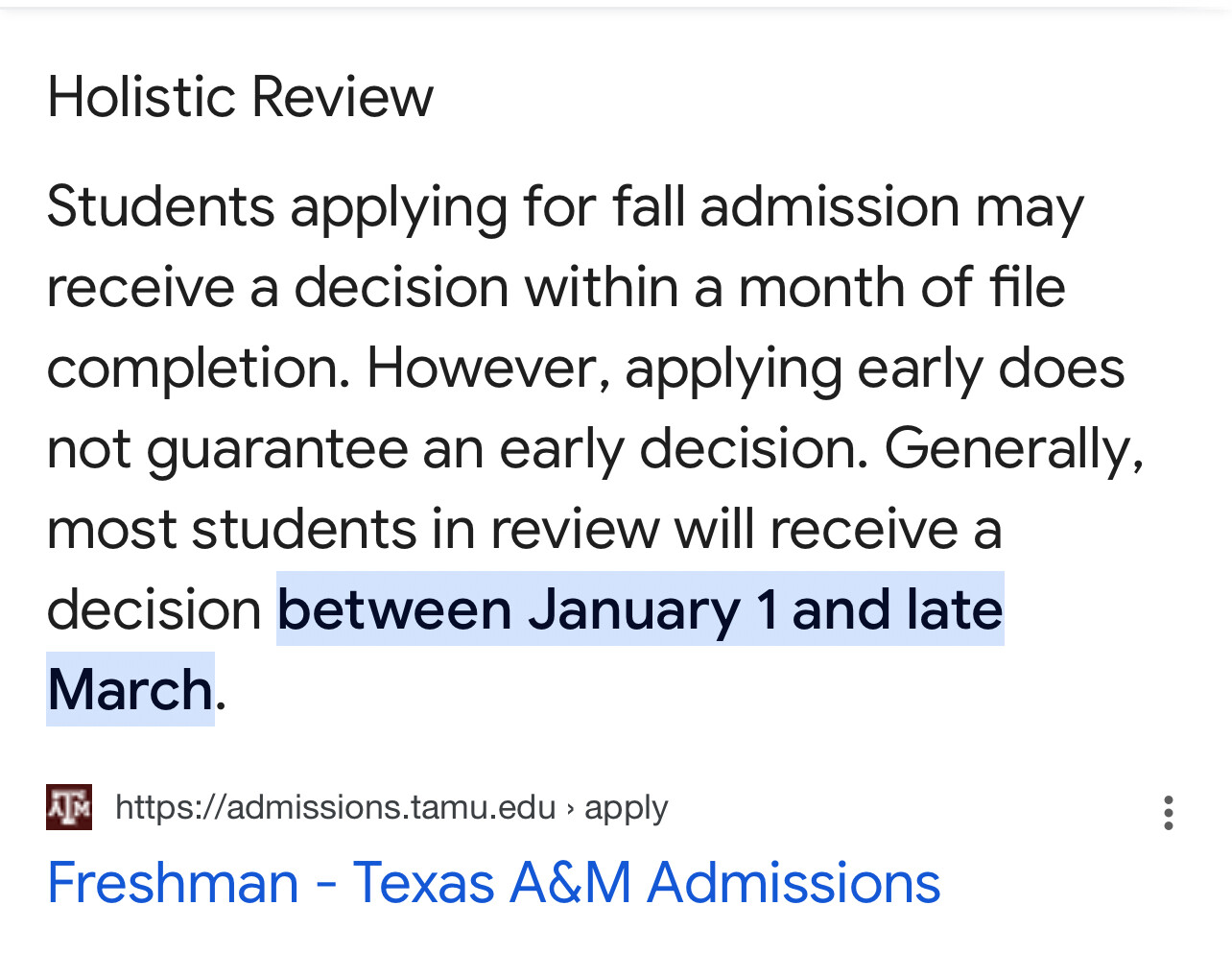Click the Texas A&M favicon

69,807
